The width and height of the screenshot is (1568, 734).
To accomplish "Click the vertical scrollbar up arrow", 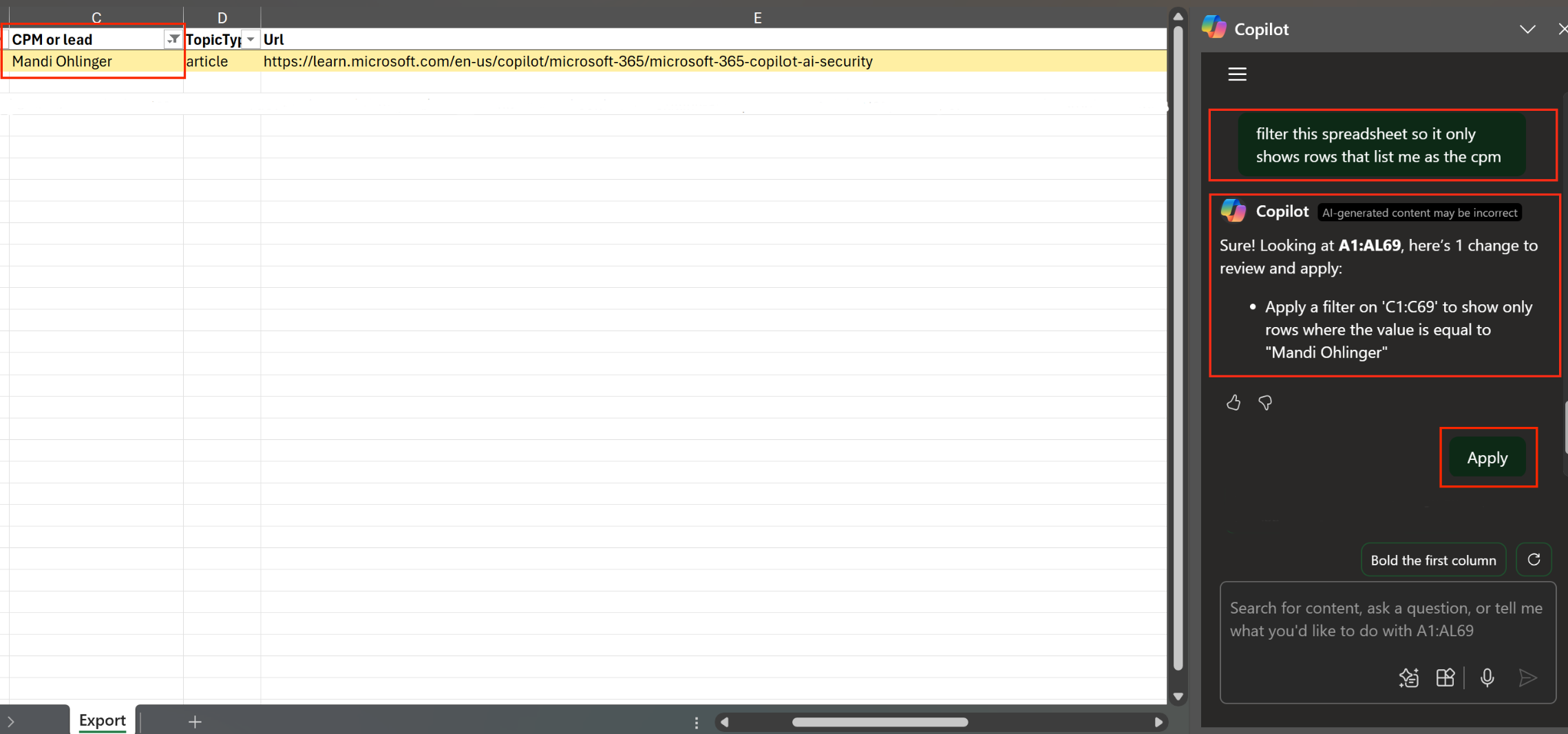I will [x=1178, y=17].
